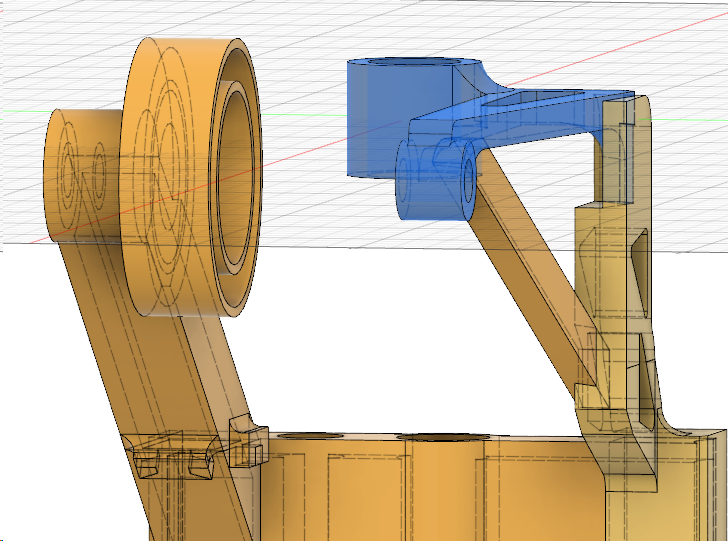
Task: Select the small clip block at the arm base
Action: tap(248, 440)
